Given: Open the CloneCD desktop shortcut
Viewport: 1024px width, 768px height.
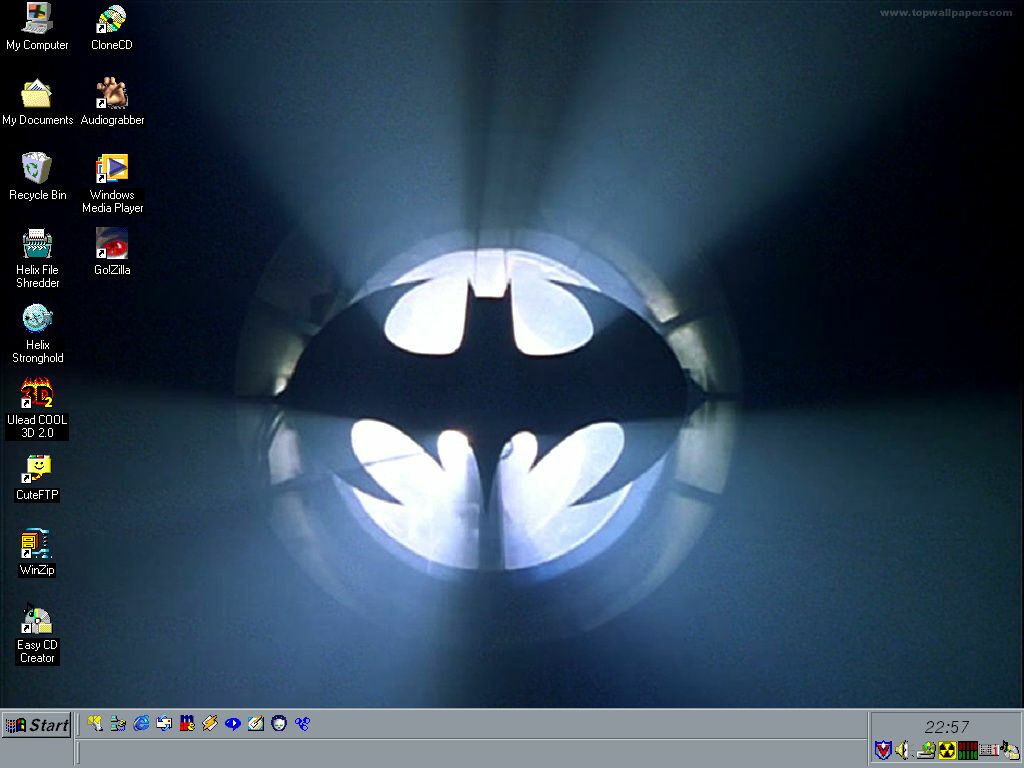Looking at the screenshot, I should (x=111, y=19).
